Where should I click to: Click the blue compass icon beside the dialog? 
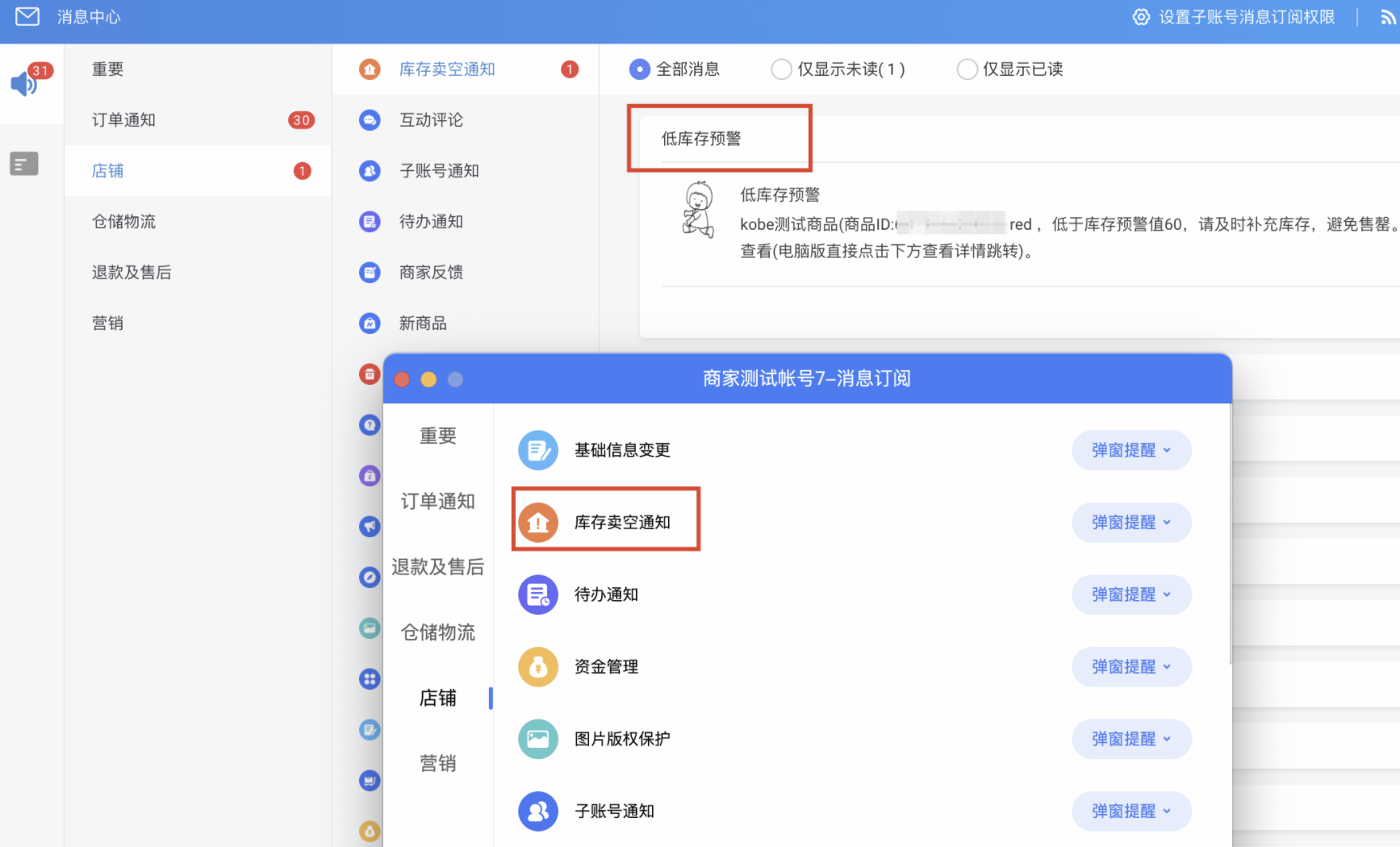370,578
